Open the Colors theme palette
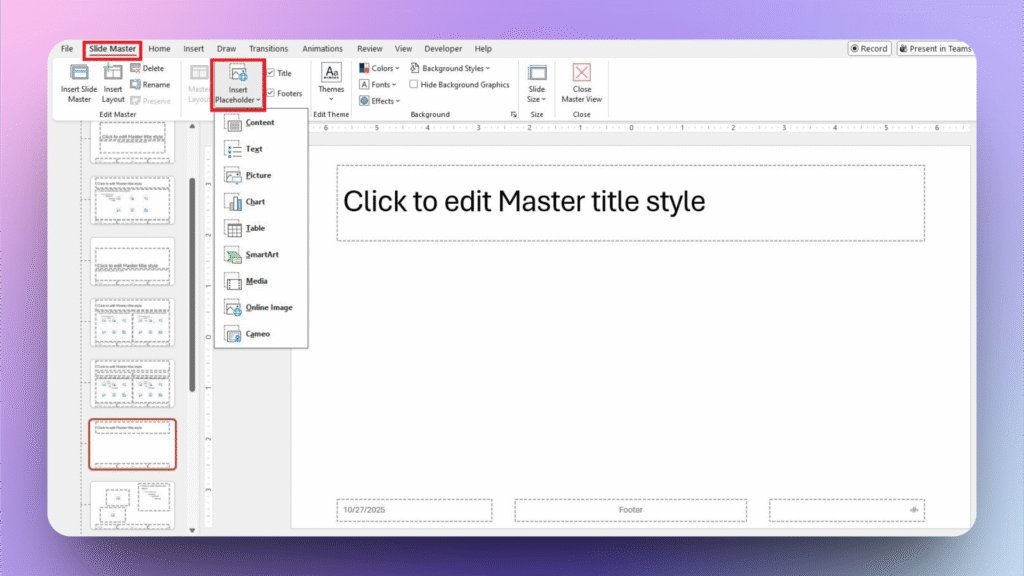The image size is (1024, 576). pyautogui.click(x=379, y=67)
